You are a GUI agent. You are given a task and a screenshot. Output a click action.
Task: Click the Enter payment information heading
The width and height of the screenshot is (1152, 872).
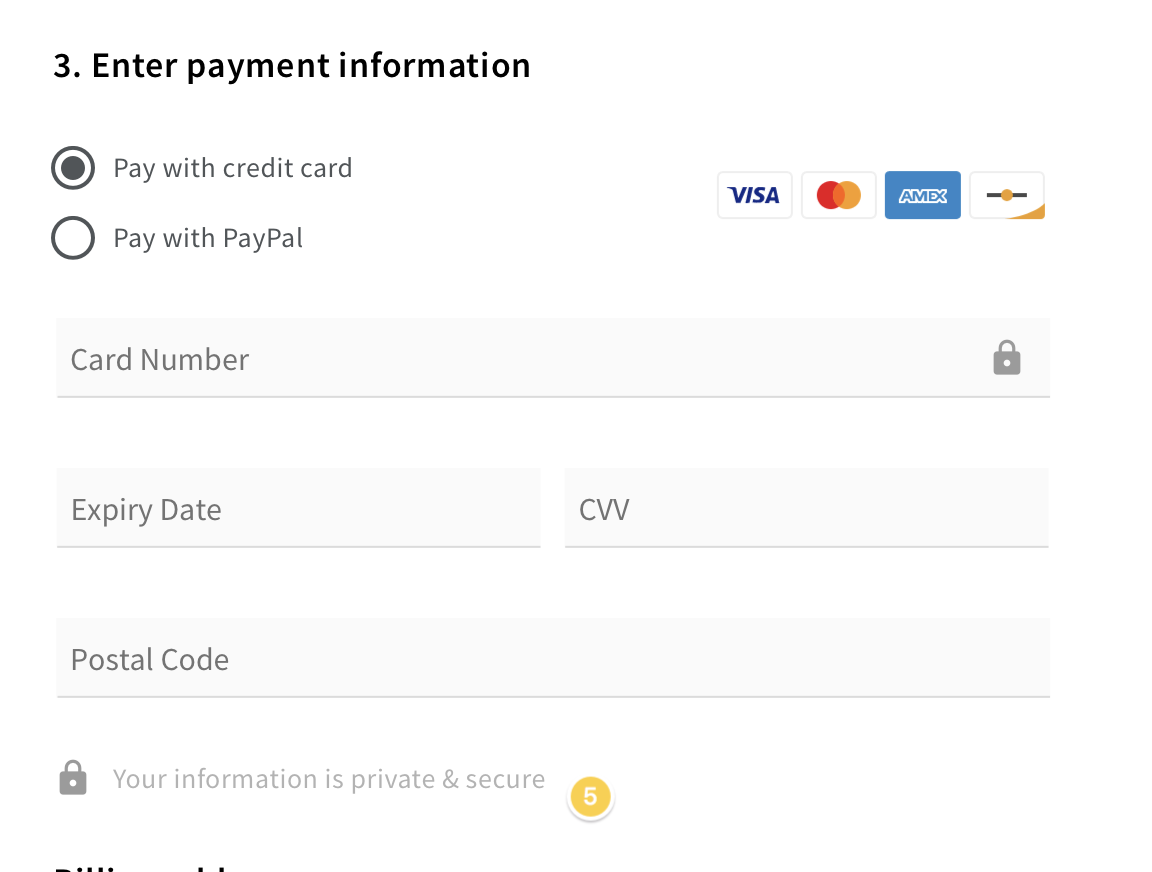coord(291,64)
